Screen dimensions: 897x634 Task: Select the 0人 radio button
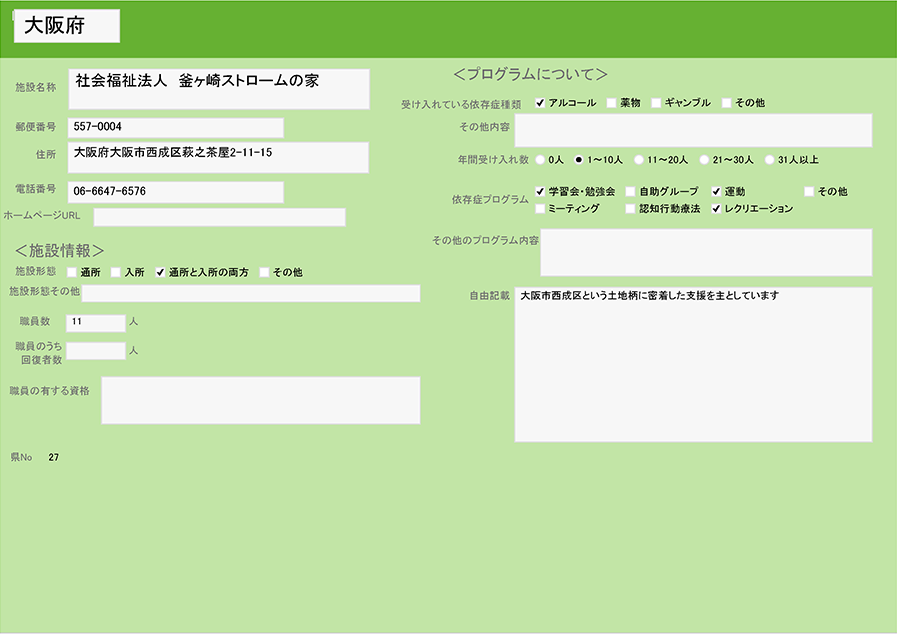pos(541,159)
